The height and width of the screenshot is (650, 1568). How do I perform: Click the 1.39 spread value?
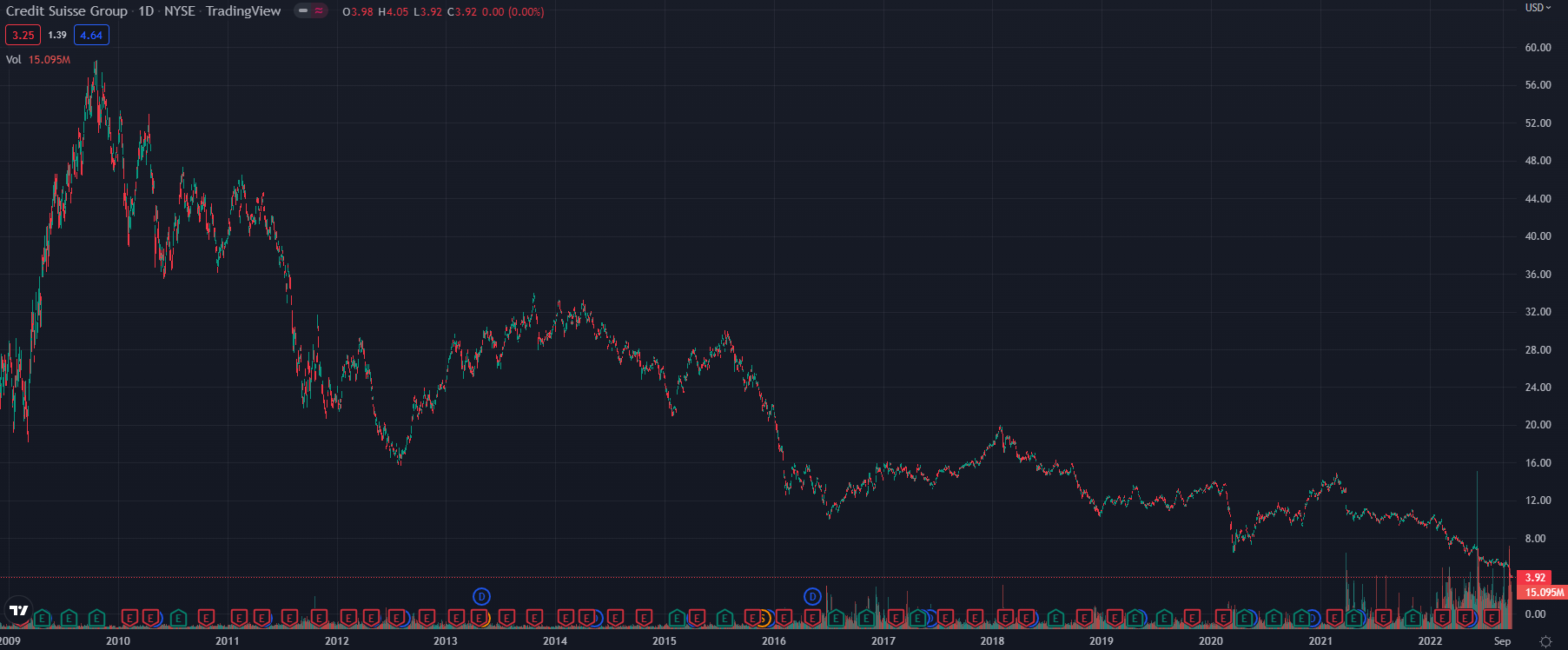[x=57, y=36]
